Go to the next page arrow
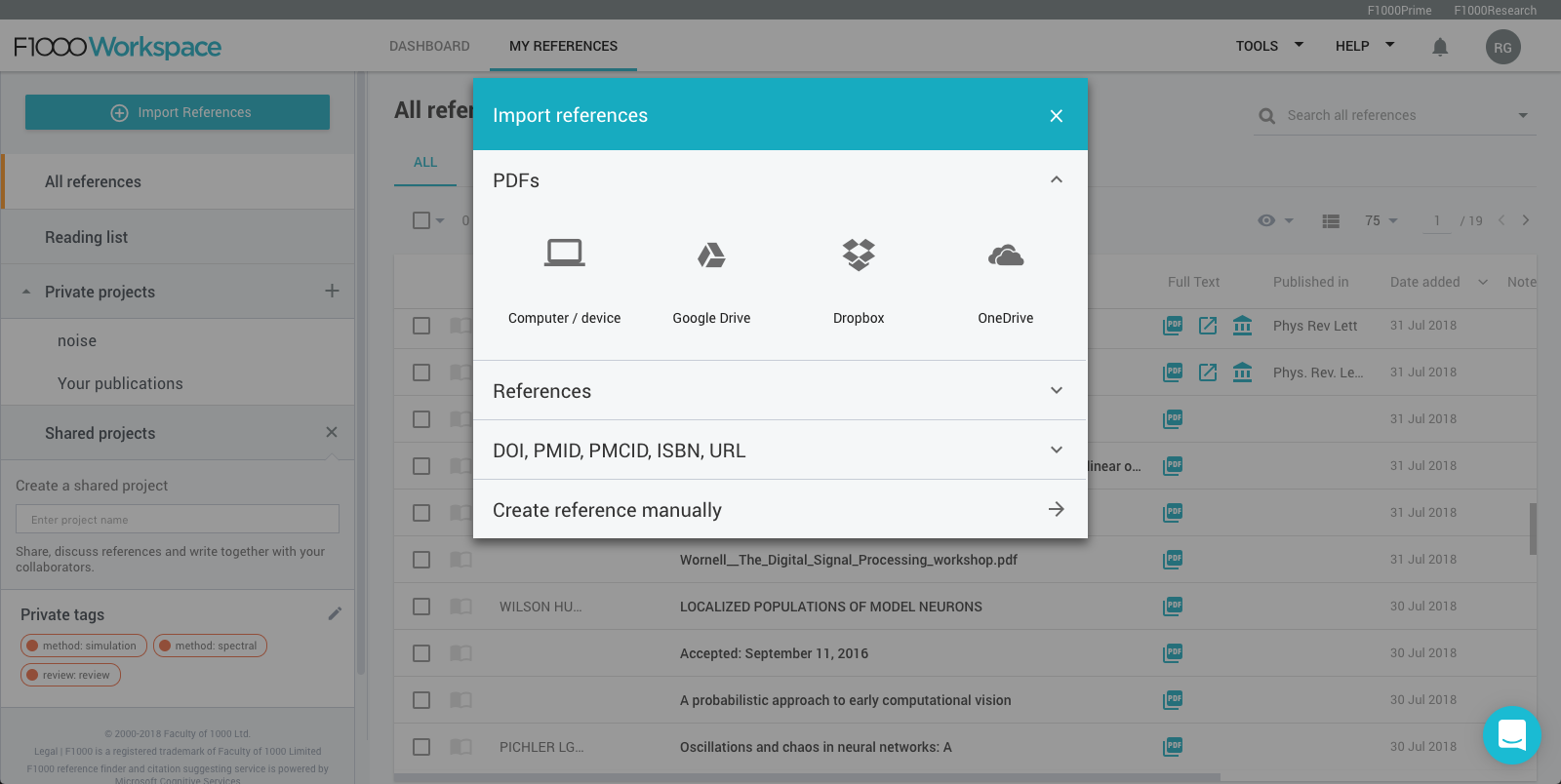The image size is (1561, 784). tap(1526, 220)
